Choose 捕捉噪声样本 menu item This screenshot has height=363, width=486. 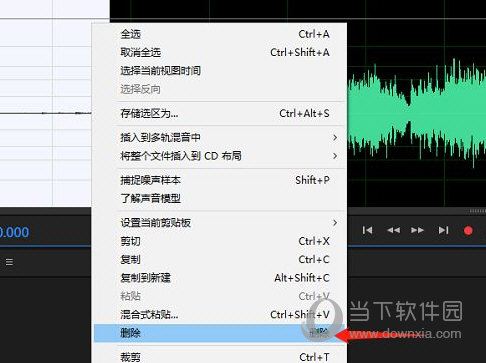pyautogui.click(x=220, y=180)
